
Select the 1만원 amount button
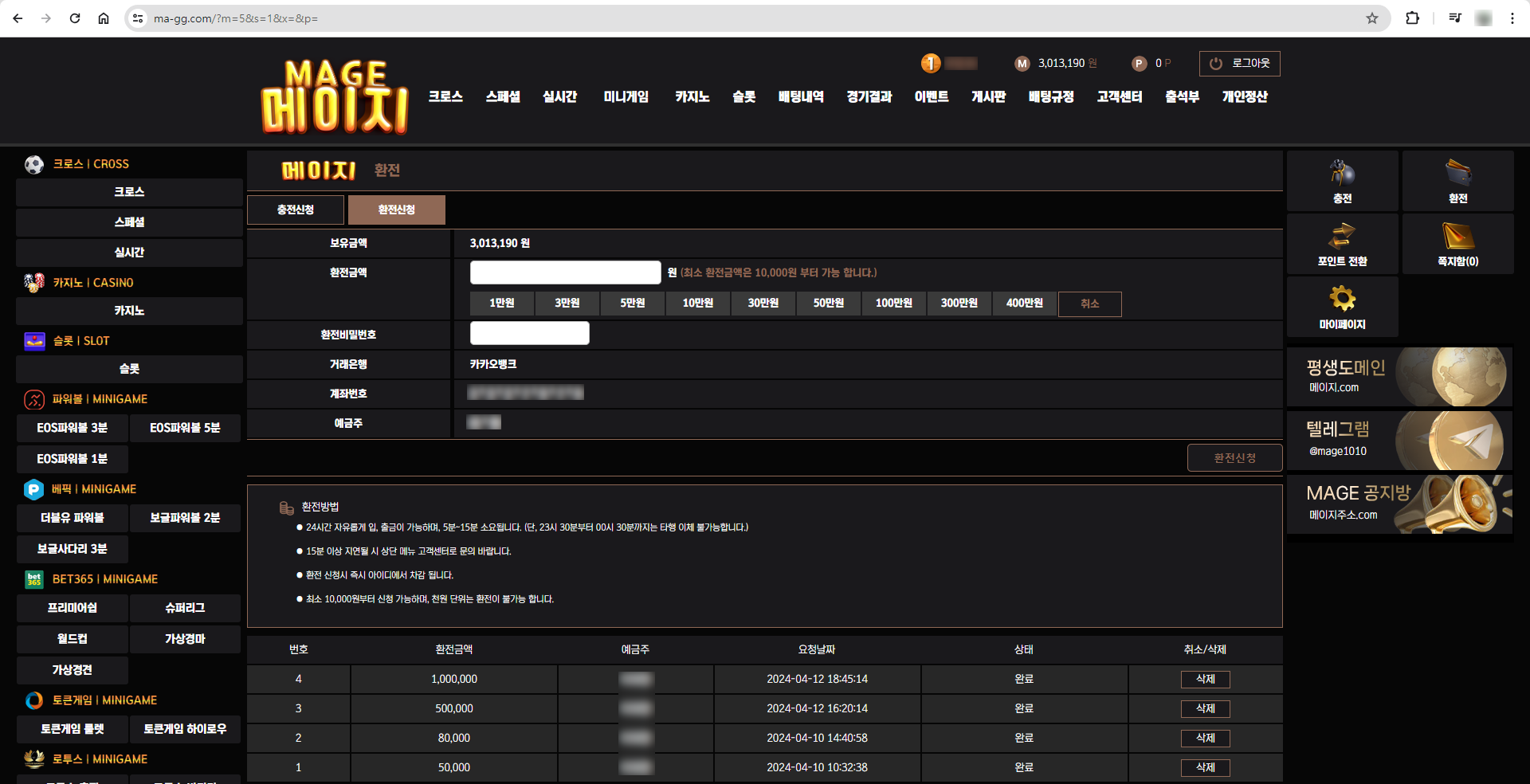coord(502,304)
